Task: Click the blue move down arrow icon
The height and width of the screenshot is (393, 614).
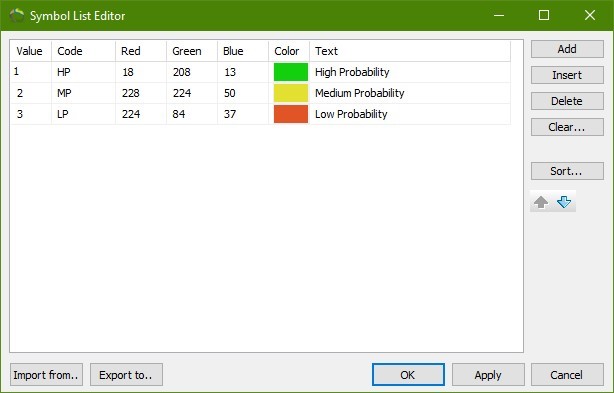Action: point(564,202)
